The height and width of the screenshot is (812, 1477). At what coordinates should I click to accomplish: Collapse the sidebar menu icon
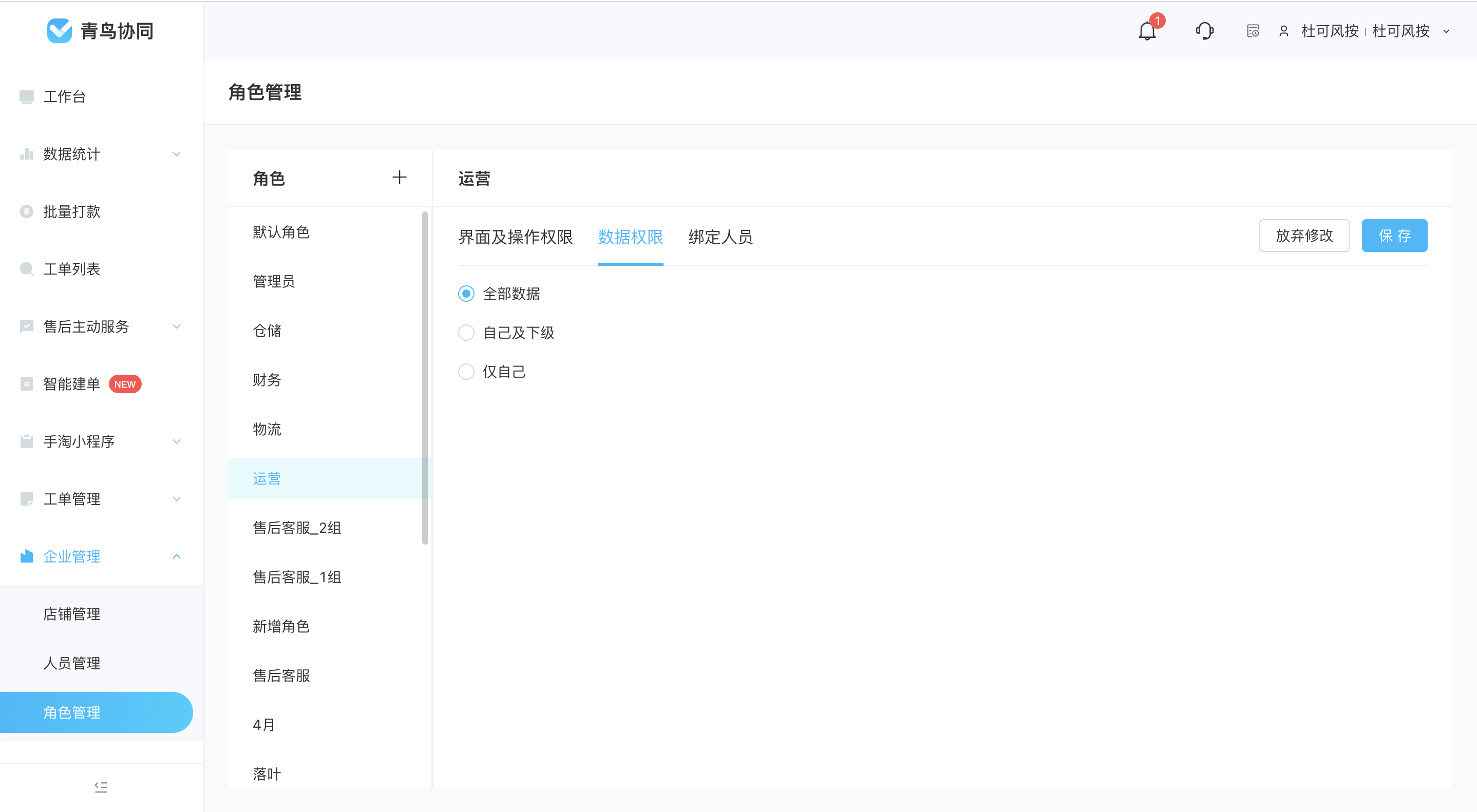(101, 787)
